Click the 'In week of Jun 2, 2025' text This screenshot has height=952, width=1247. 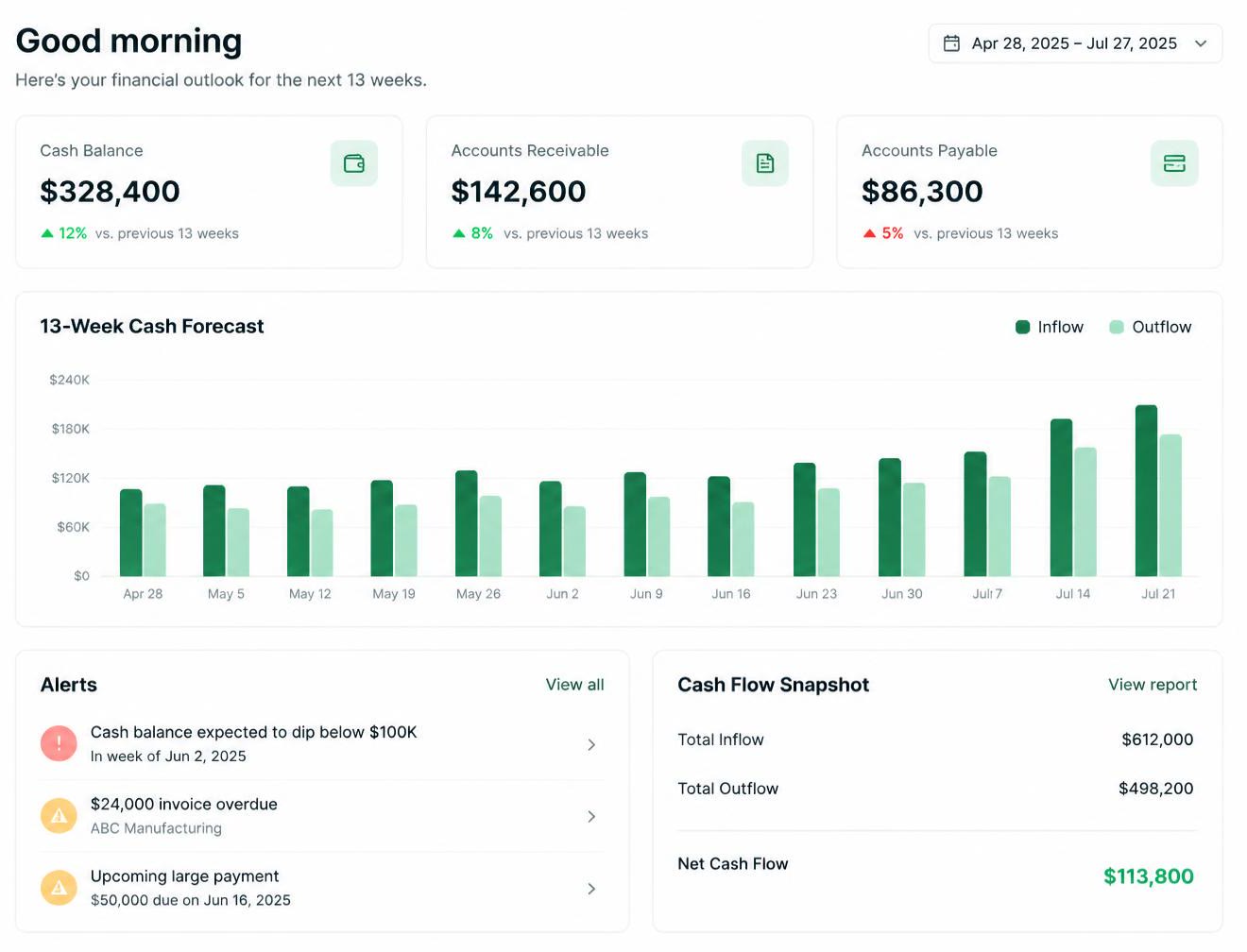click(168, 756)
